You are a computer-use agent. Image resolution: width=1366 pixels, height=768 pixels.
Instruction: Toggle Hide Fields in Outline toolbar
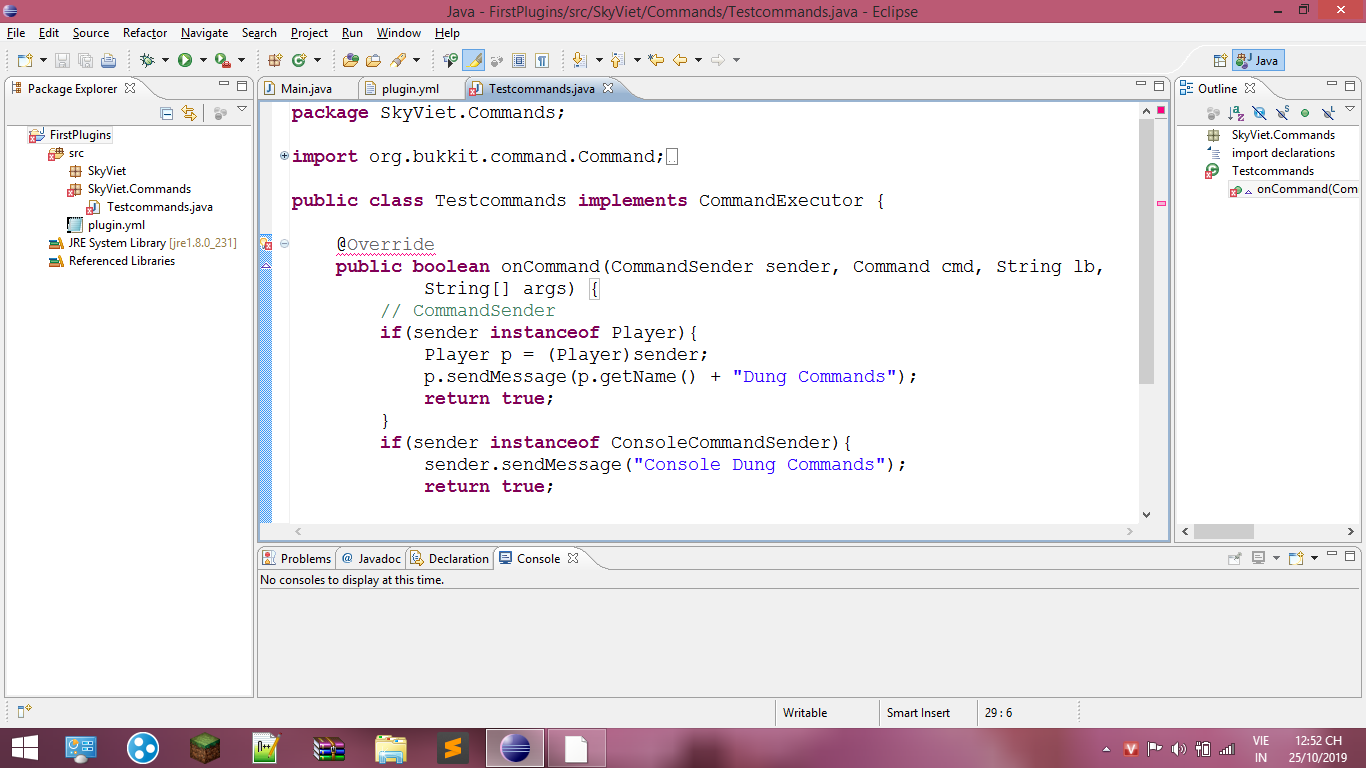(1259, 113)
